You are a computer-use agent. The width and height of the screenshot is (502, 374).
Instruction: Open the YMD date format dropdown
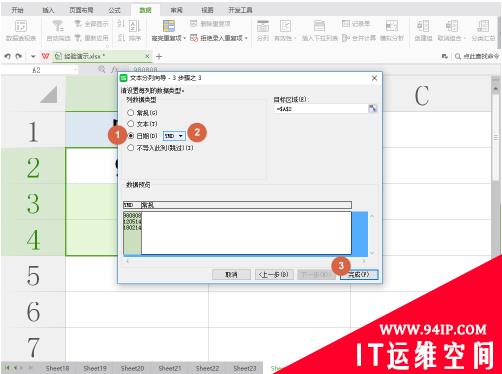point(180,136)
